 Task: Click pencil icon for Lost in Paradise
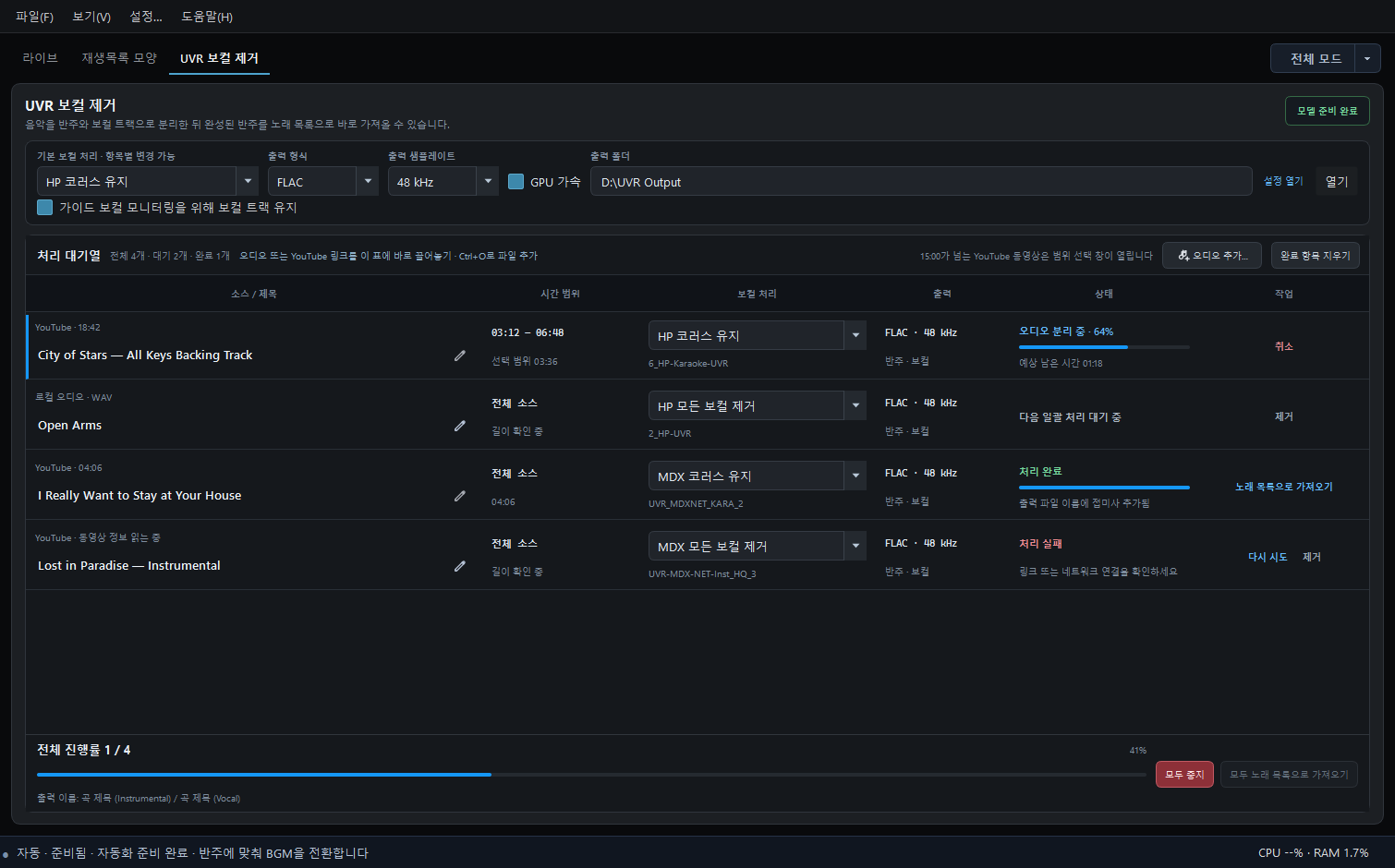[x=459, y=566]
